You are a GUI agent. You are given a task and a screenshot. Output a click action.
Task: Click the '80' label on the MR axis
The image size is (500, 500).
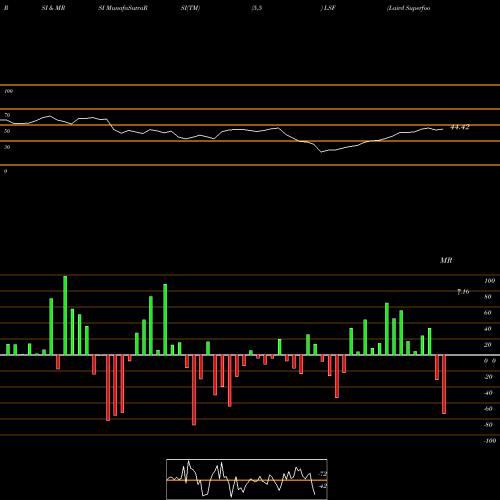(488, 297)
